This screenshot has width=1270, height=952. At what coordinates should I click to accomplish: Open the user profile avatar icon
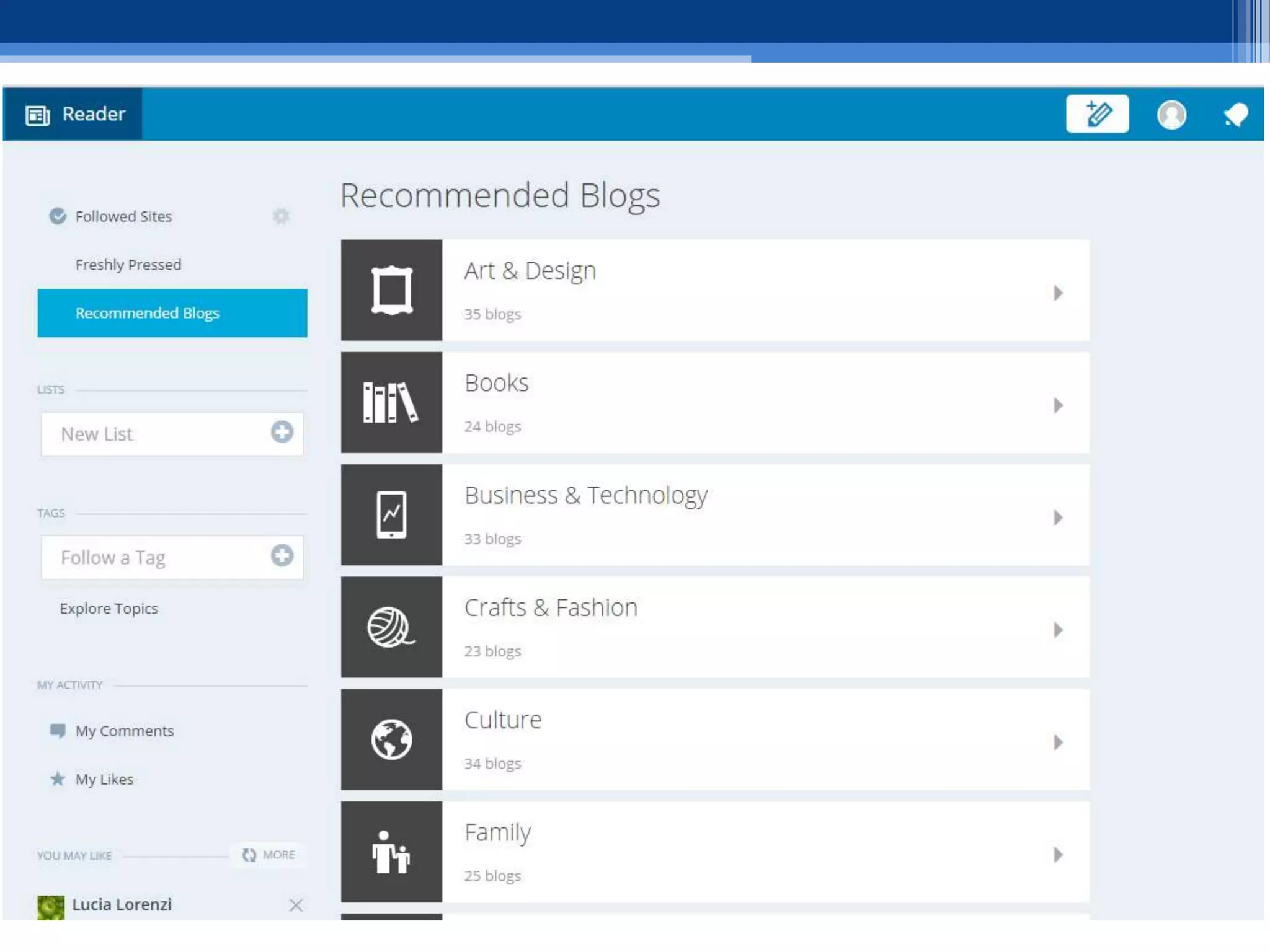click(x=1171, y=115)
